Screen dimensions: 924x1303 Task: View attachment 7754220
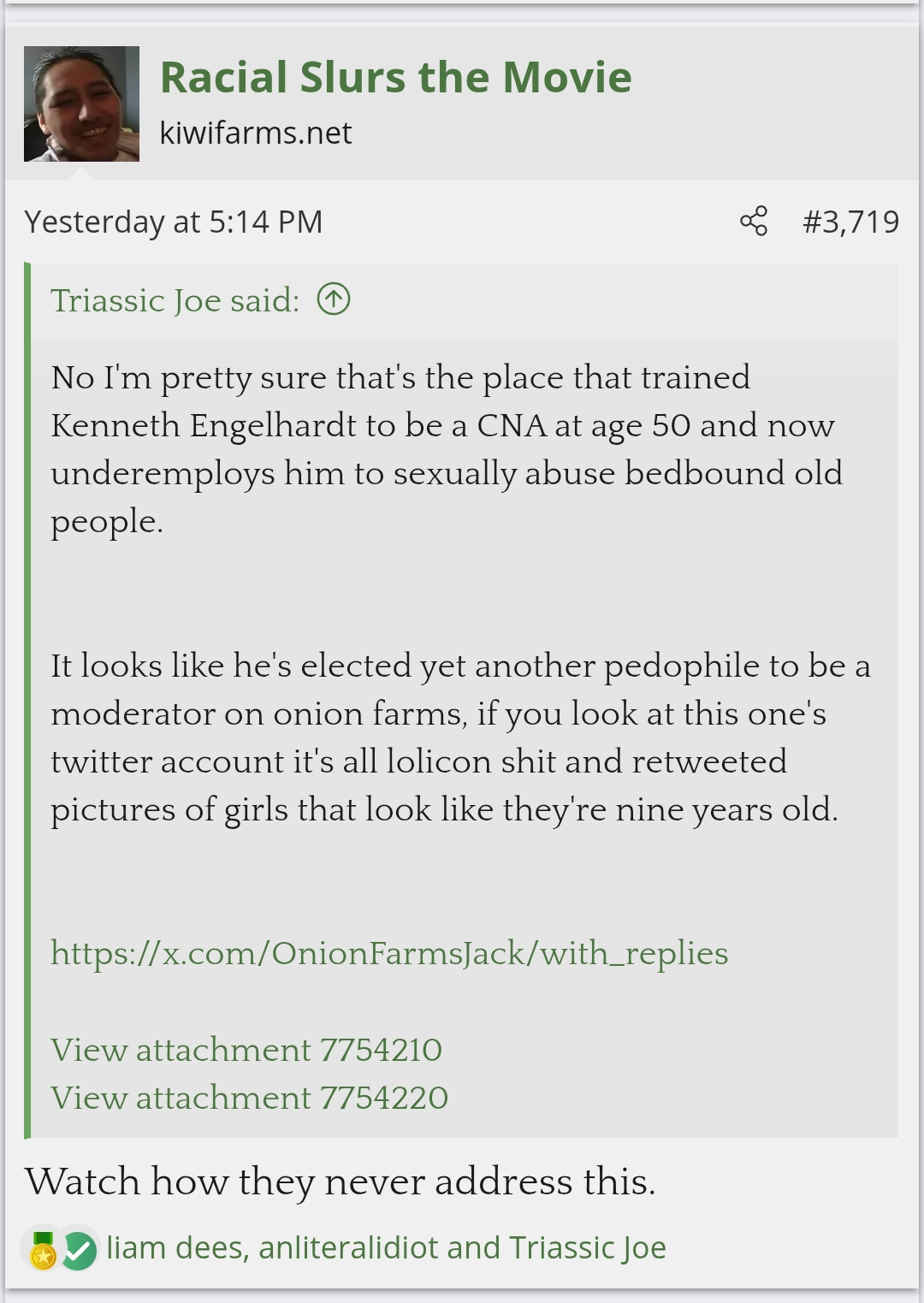click(x=249, y=1098)
